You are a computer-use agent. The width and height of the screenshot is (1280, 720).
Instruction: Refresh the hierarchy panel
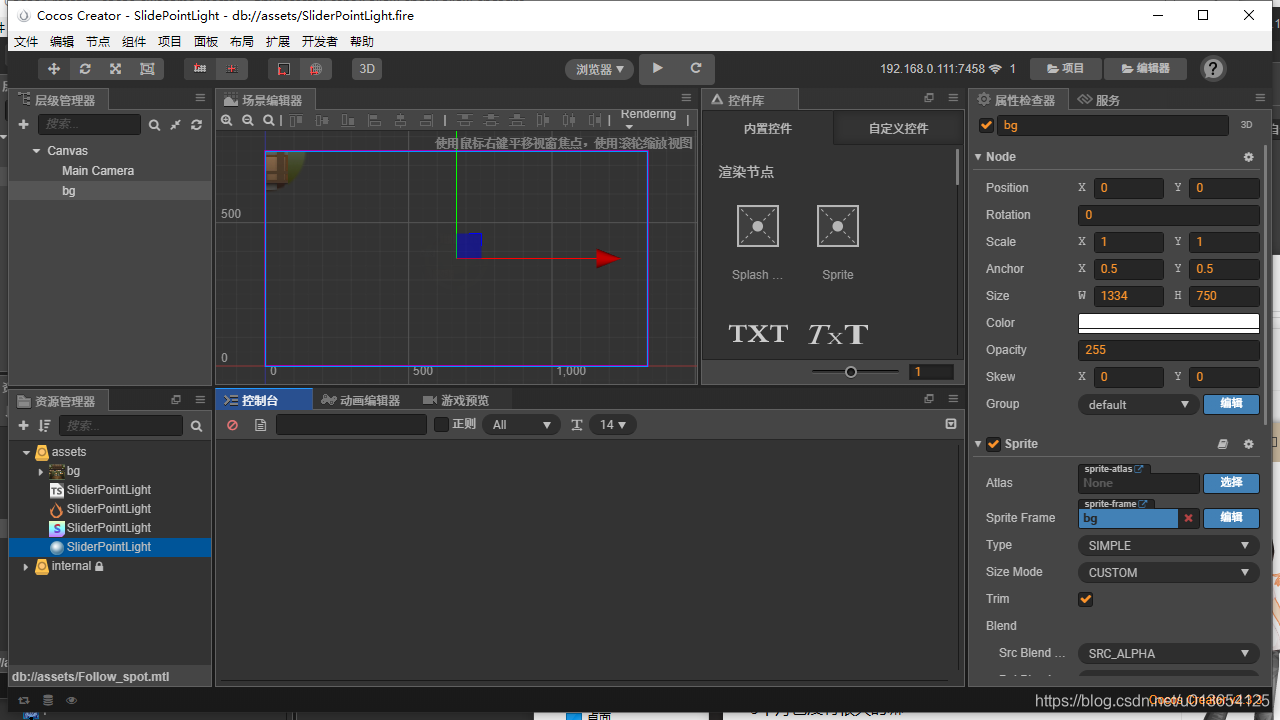click(x=196, y=125)
